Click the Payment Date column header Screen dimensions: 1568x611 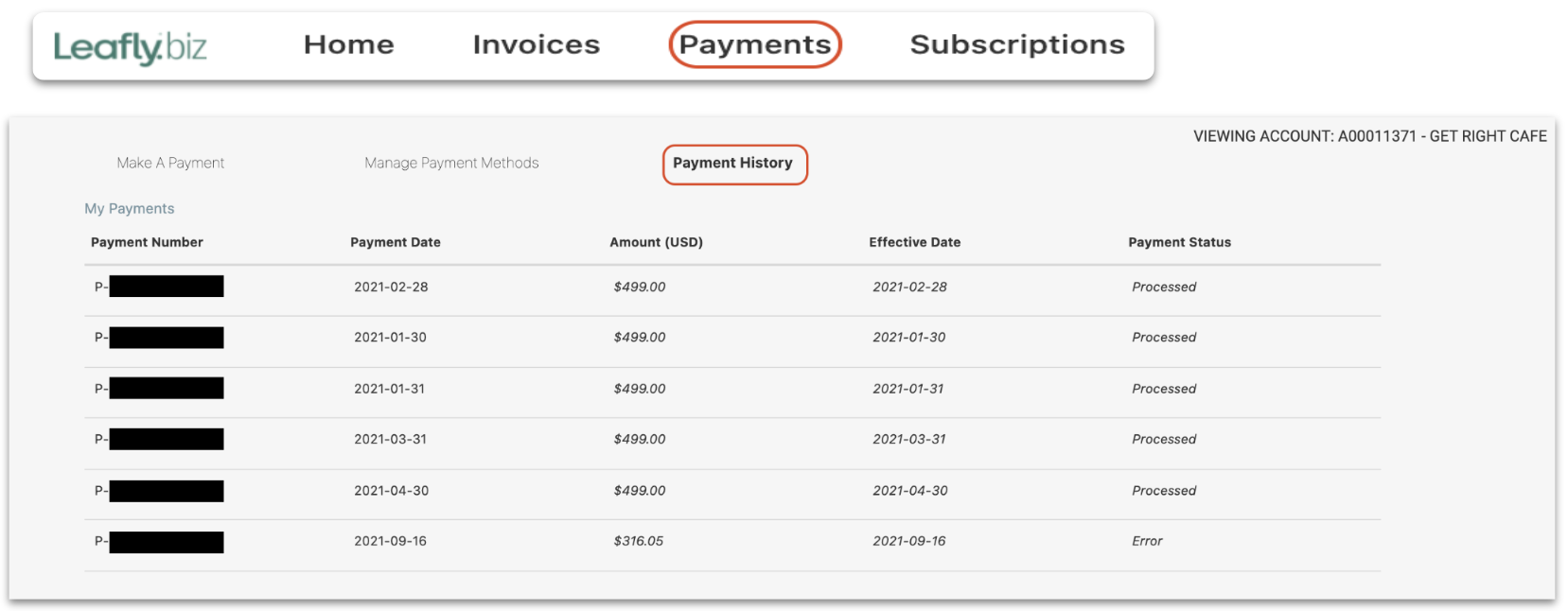pyautogui.click(x=396, y=242)
